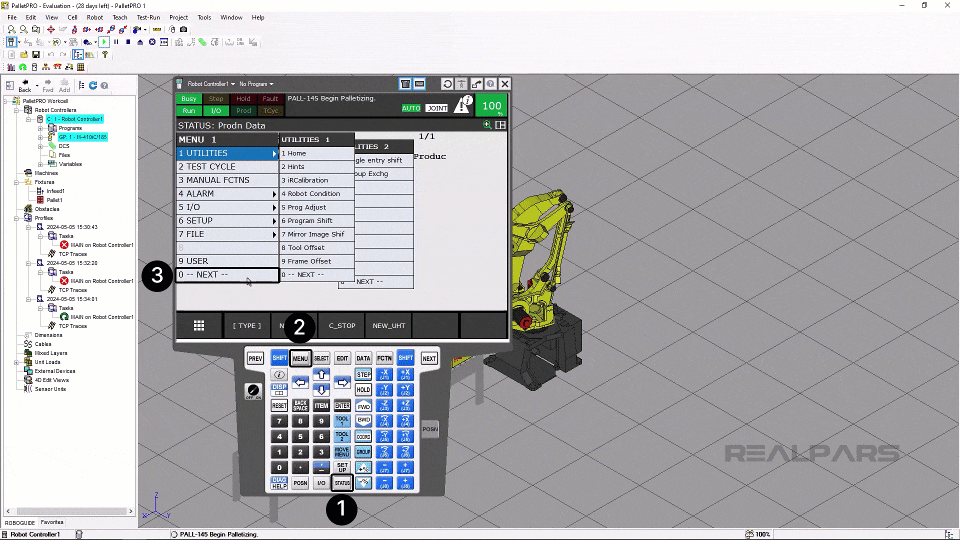Click the zoom out magnifier toolbar icon
Image resolution: width=960 pixels, height=540 pixels.
click(x=23, y=29)
